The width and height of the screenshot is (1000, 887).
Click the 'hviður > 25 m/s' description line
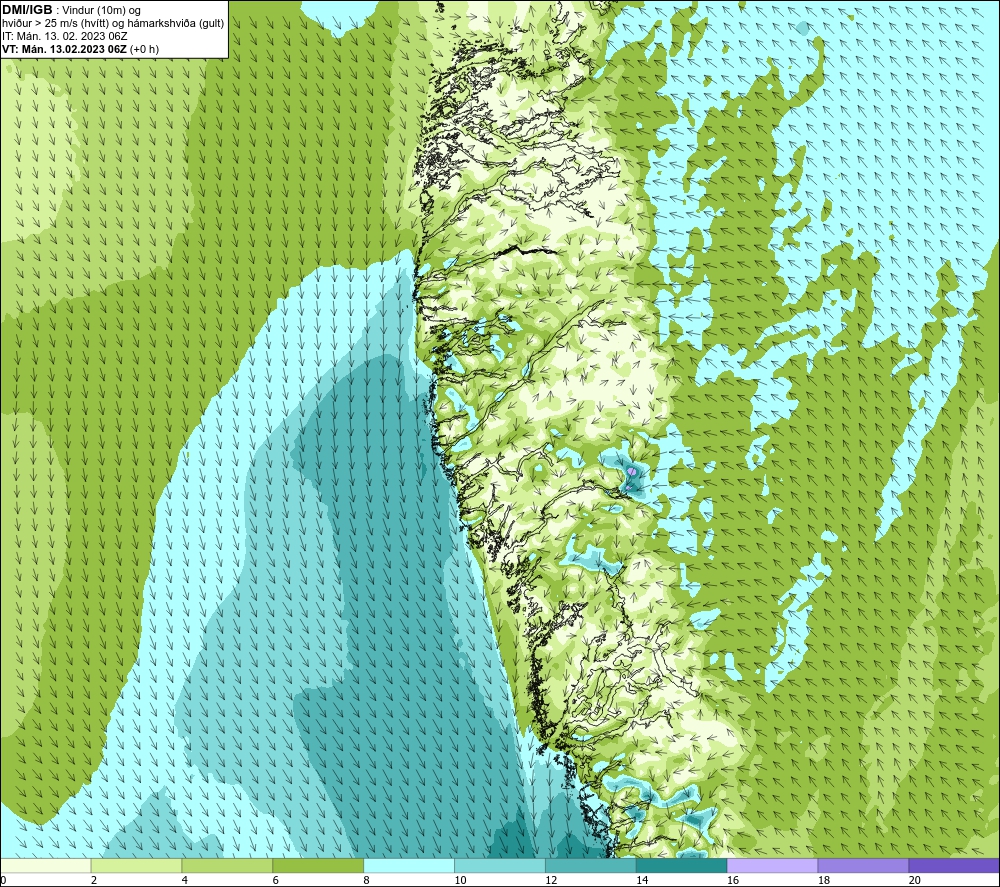point(113,23)
